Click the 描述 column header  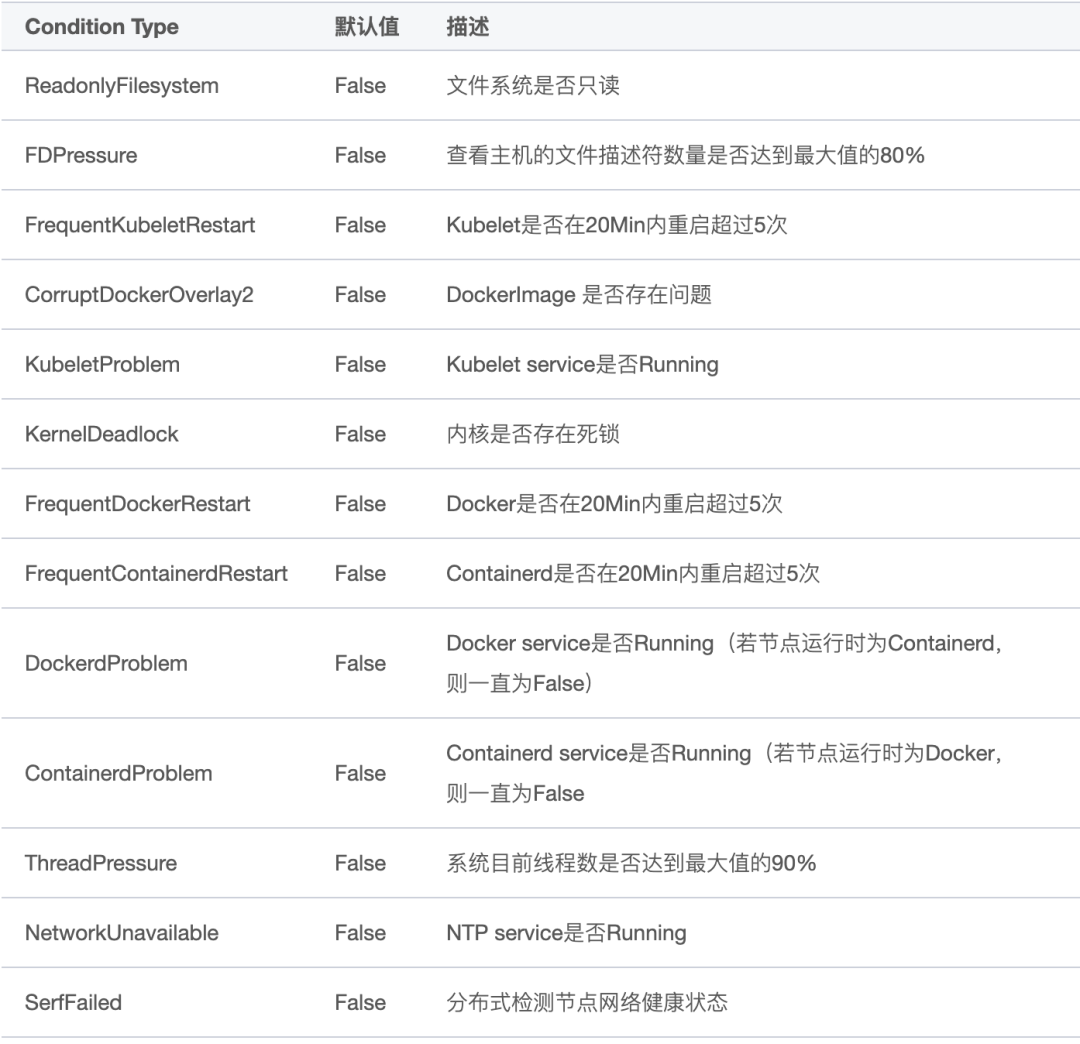(x=467, y=27)
